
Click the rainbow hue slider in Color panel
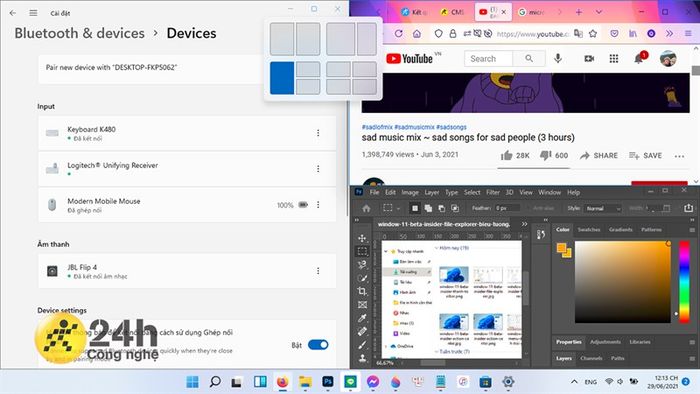684,282
